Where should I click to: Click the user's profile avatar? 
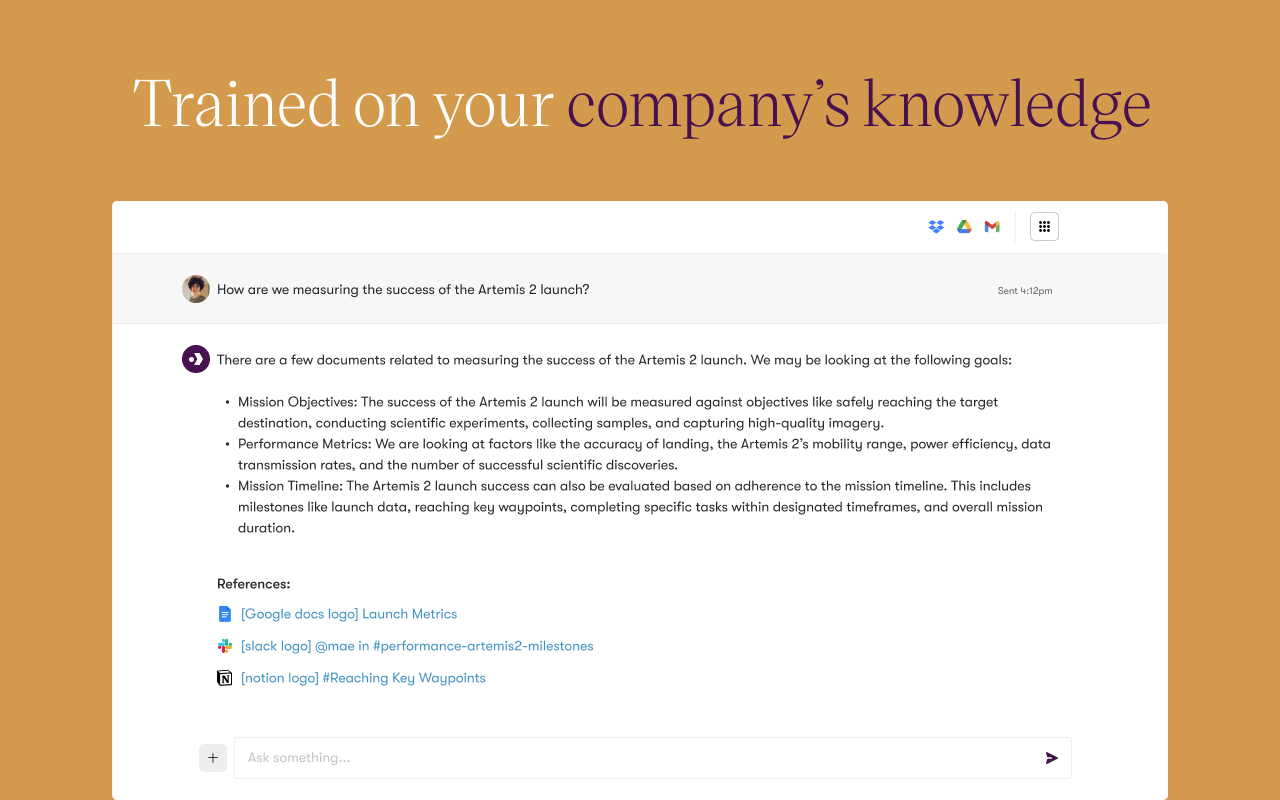tap(195, 288)
